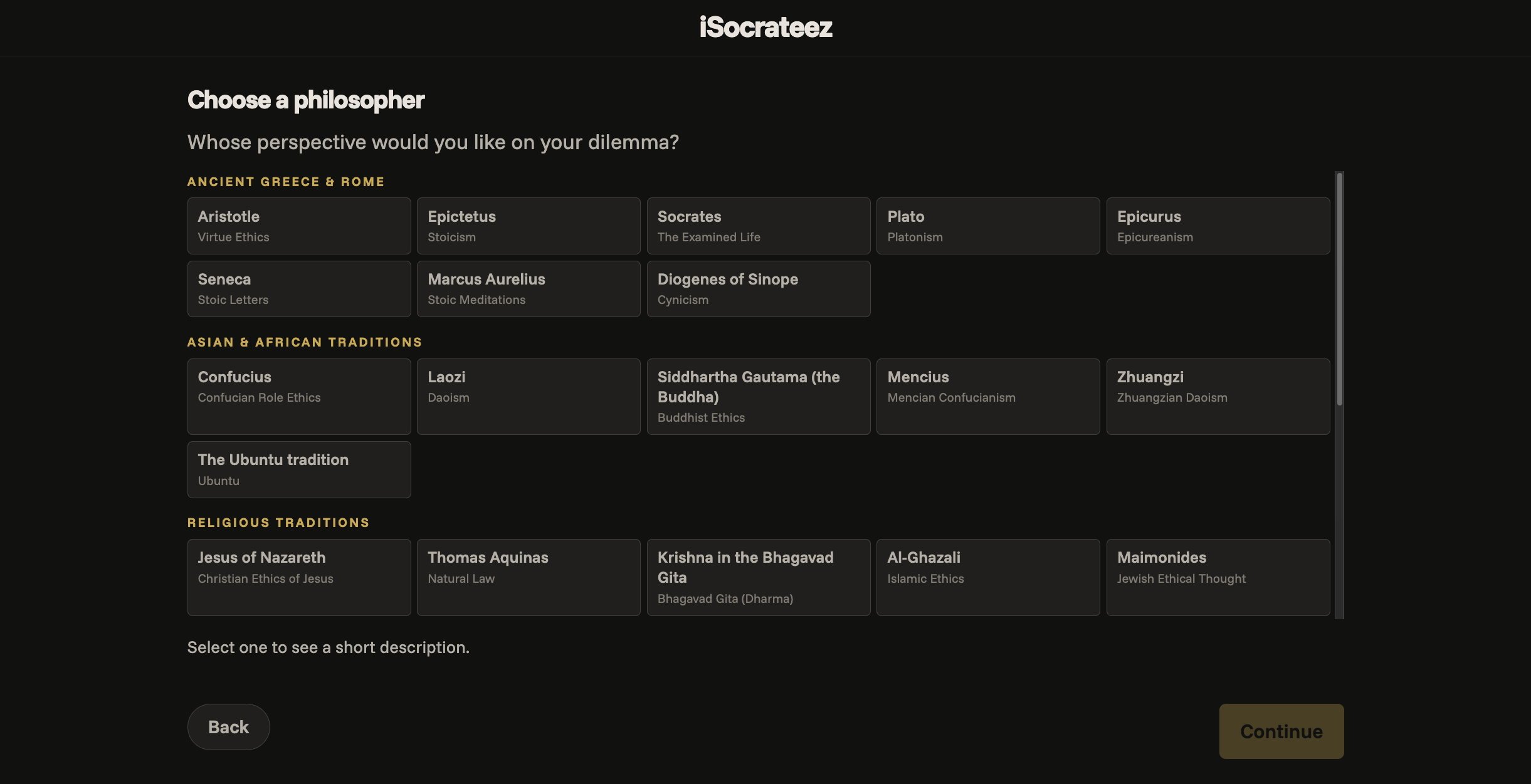This screenshot has width=1531, height=784.
Task: Pick Maimonides Jewish Ethical Thought card
Action: [1218, 577]
